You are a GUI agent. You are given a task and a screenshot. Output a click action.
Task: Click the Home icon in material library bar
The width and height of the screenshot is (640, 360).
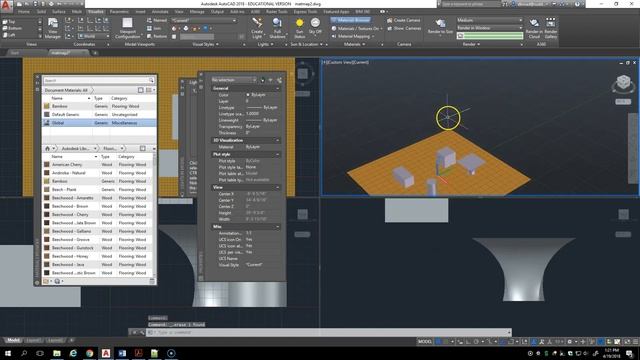(47, 149)
